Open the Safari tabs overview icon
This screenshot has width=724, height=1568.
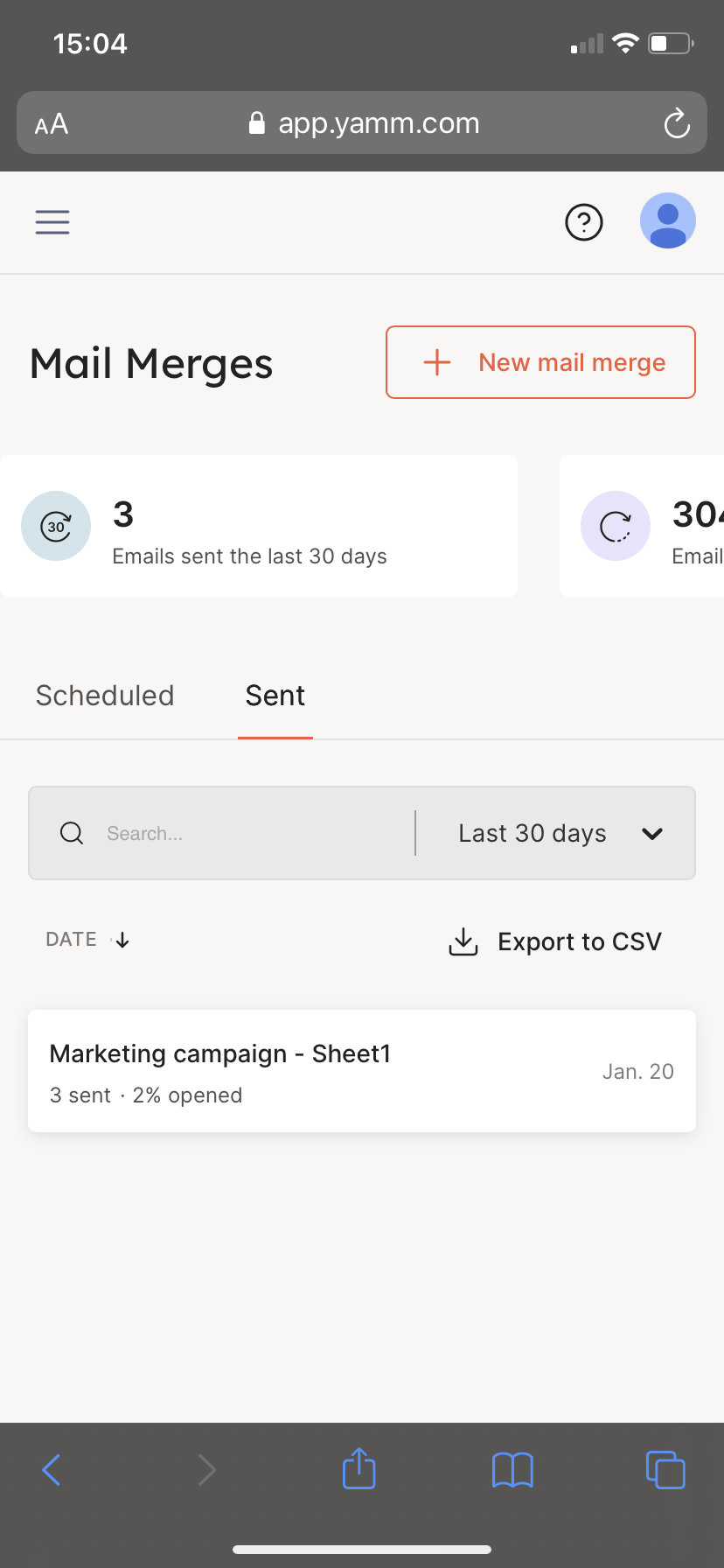[665, 1469]
